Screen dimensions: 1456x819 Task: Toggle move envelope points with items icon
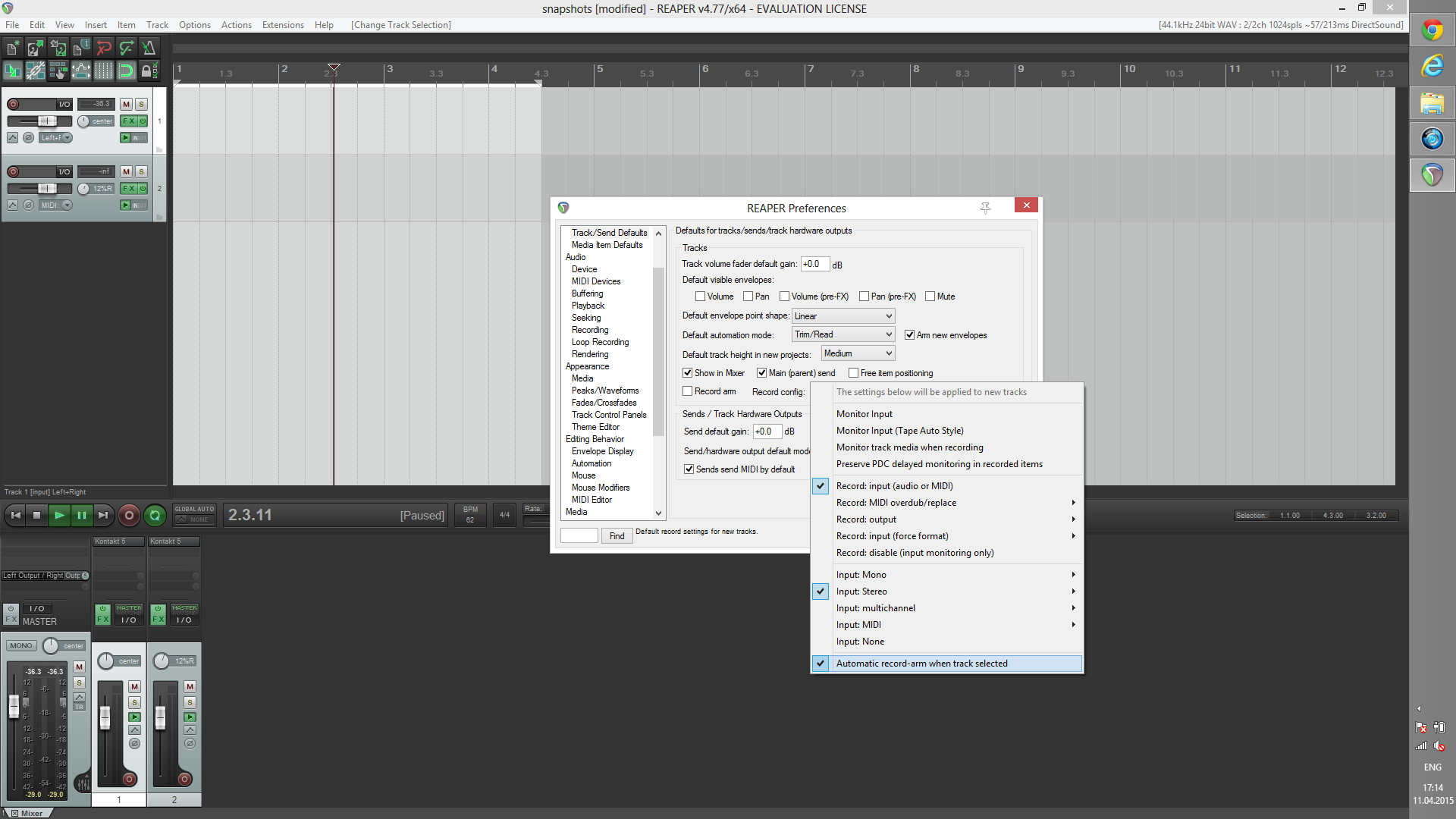(81, 71)
